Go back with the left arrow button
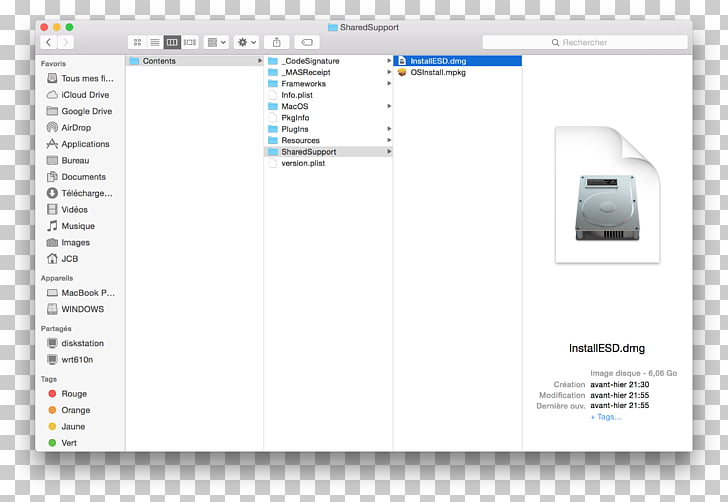Viewport: 728px width, 502px height. click(48, 42)
